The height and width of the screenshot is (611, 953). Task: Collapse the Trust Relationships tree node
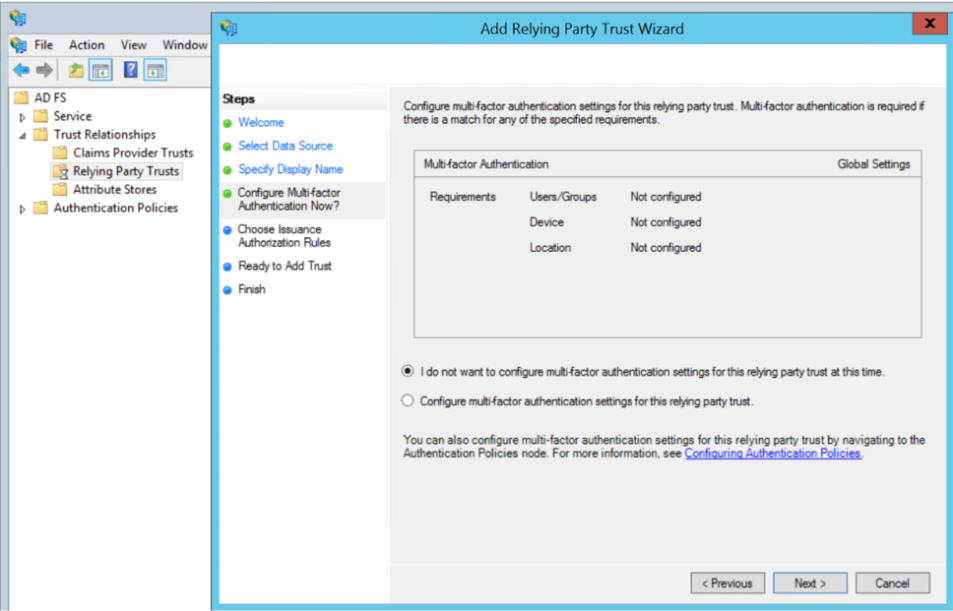(23, 135)
